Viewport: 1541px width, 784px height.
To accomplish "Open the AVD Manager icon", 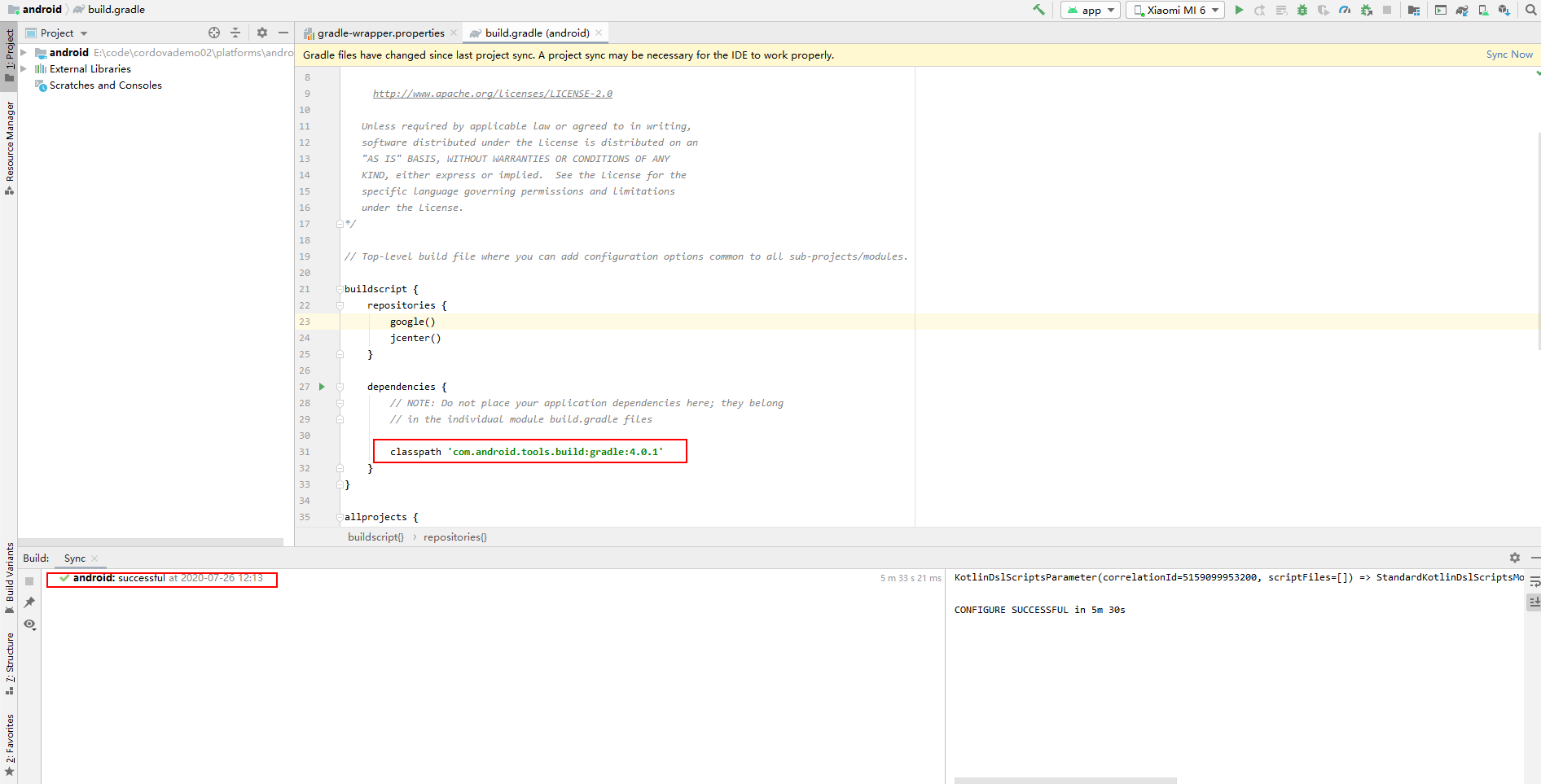I will (1483, 10).
